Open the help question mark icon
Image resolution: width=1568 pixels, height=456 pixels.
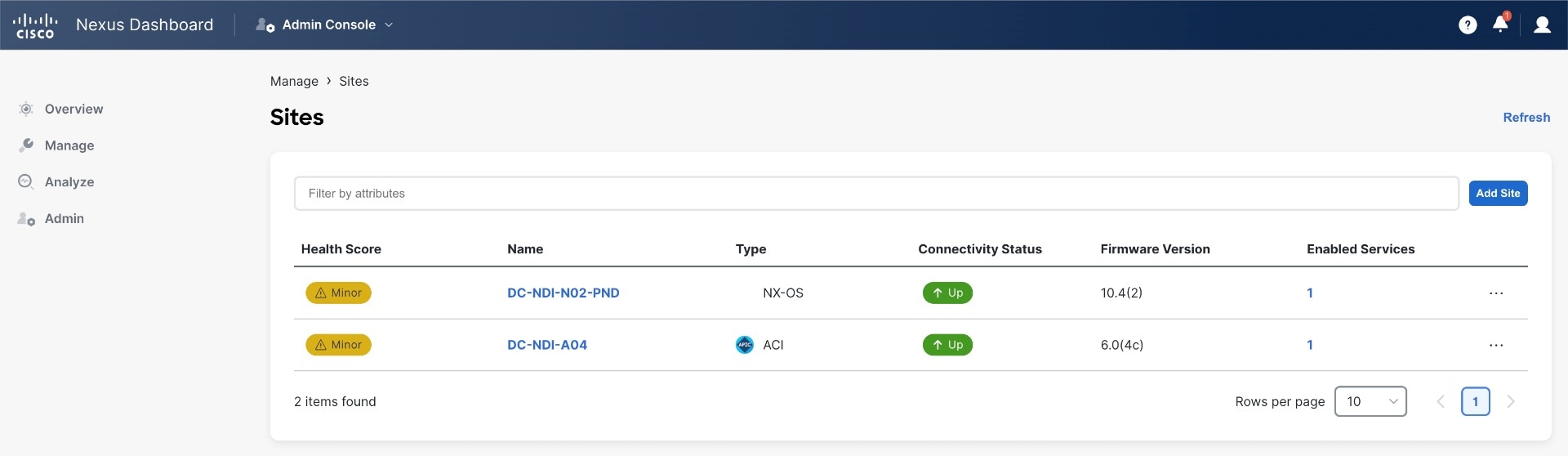(1468, 25)
